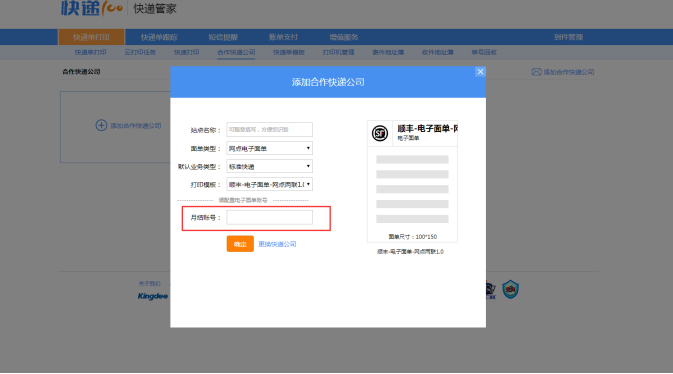673x374 pixels.
Task: Open the 到件管理 tab
Action: 568,37
